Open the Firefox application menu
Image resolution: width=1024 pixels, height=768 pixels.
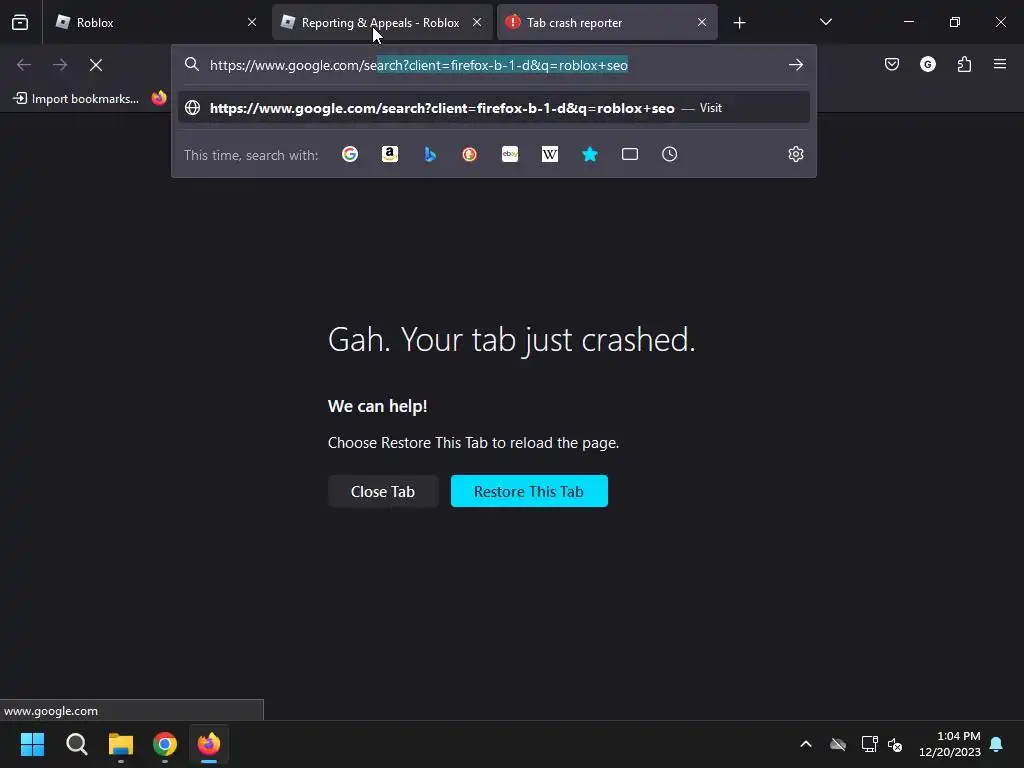click(1000, 64)
